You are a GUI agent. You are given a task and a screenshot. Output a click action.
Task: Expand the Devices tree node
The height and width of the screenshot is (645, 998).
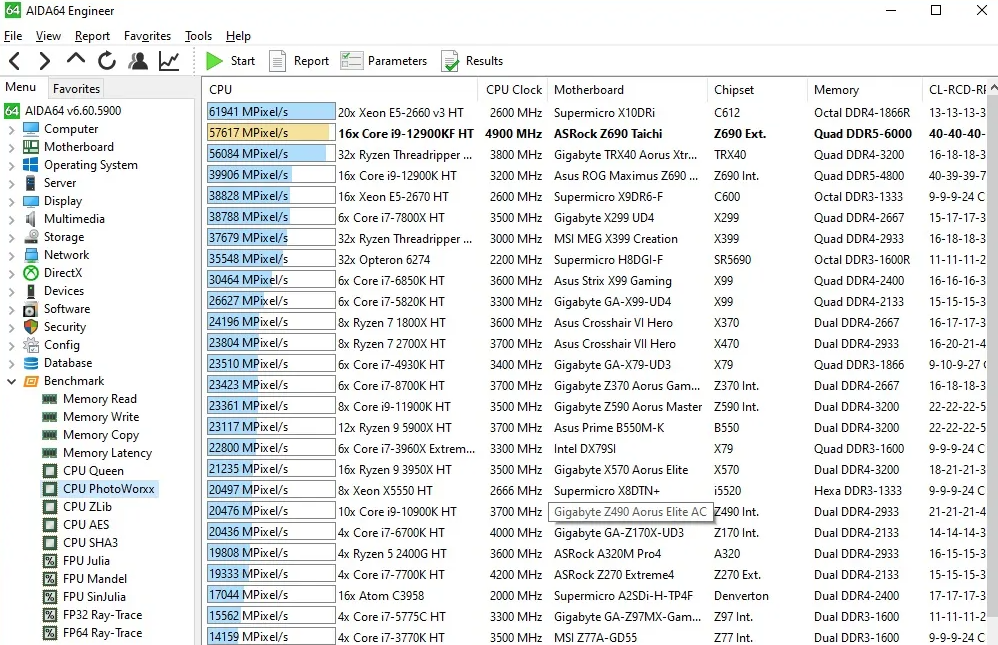[11, 291]
